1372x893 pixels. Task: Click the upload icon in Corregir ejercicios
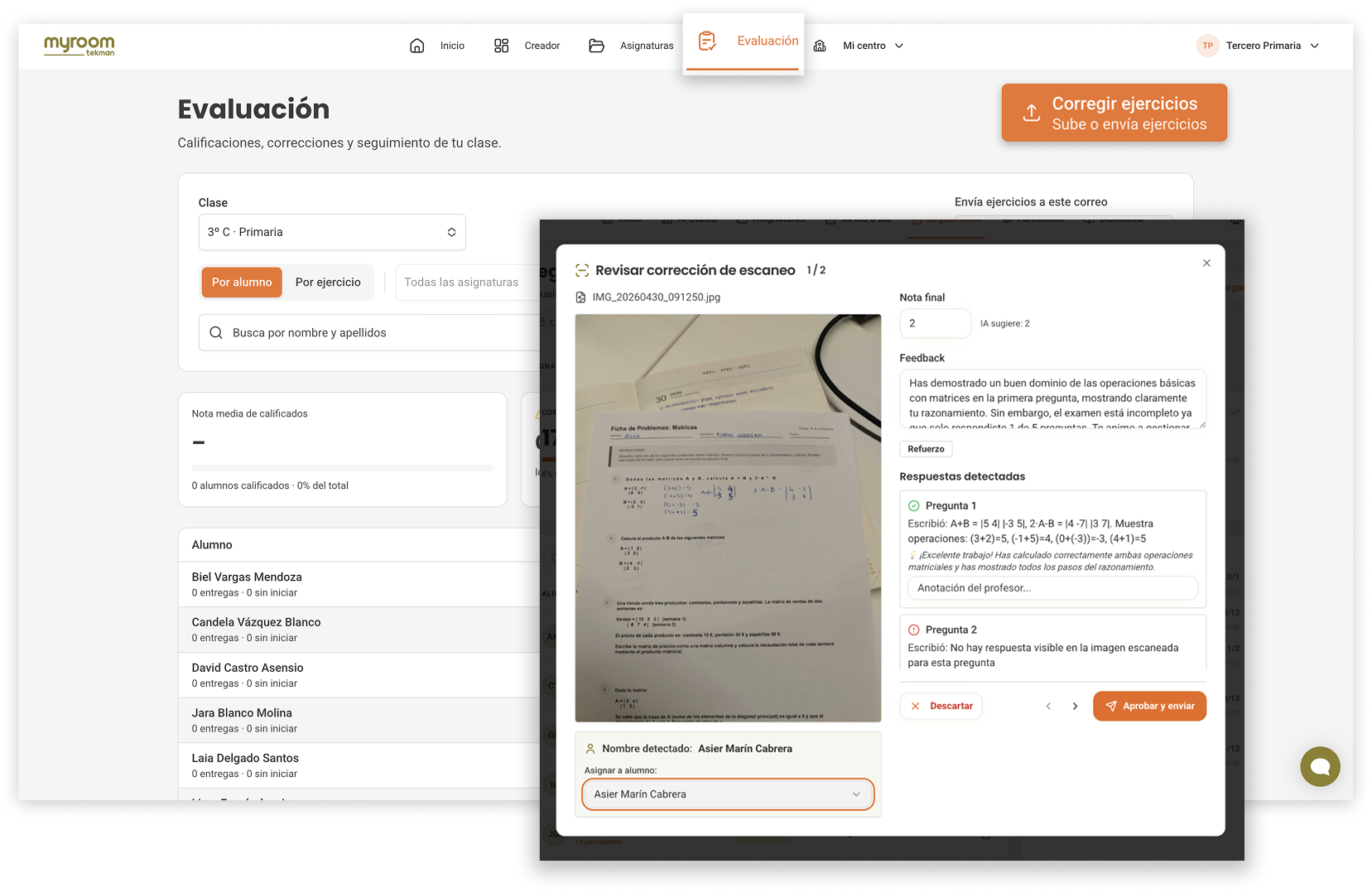pos(1031,113)
